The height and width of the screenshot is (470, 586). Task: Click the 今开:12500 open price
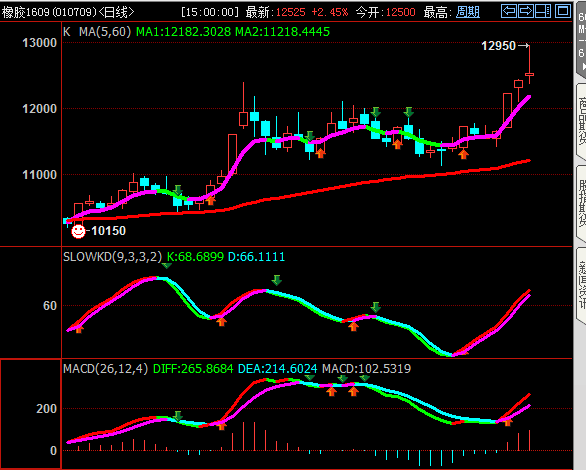385,12
